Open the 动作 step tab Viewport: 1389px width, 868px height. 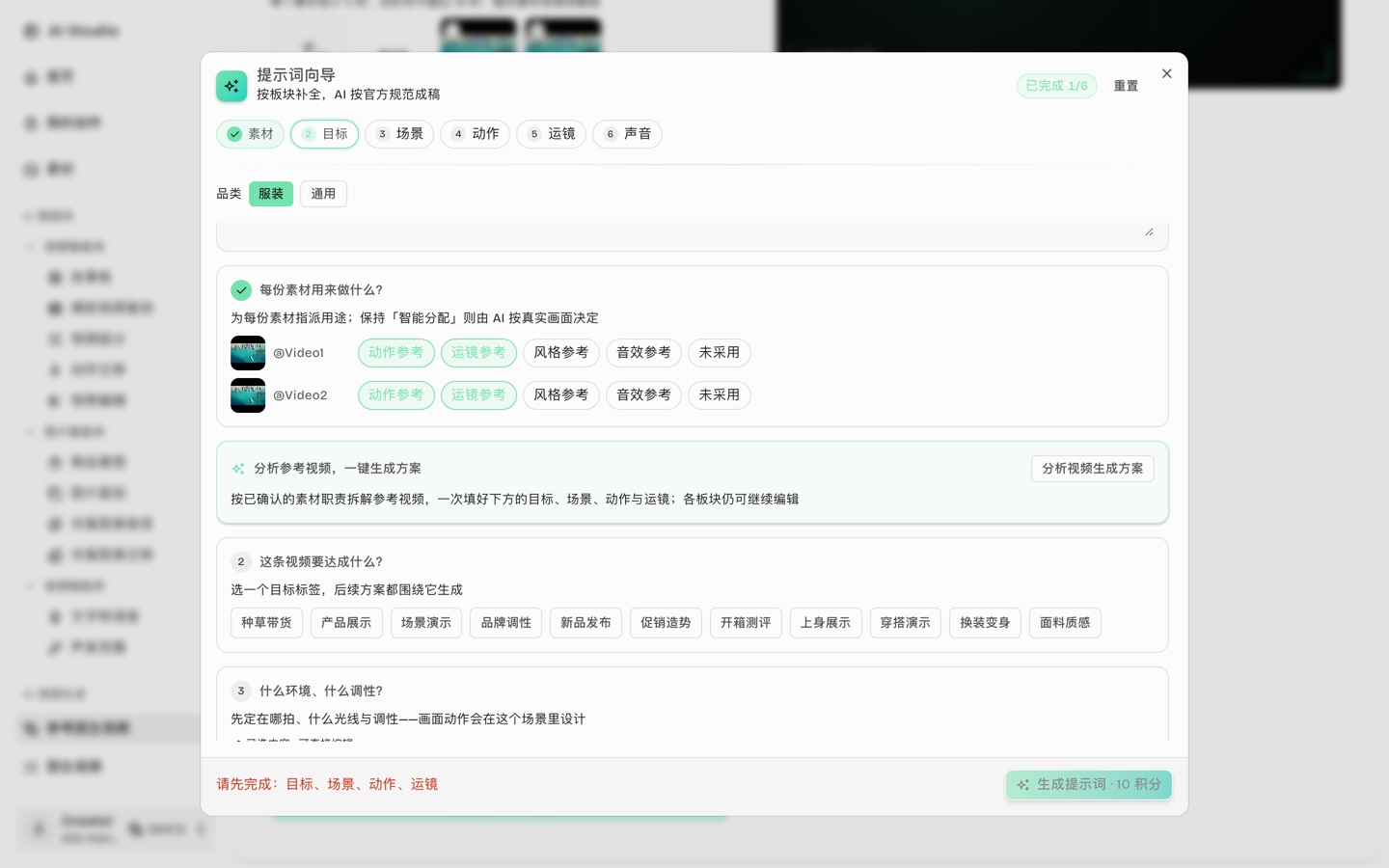coord(475,134)
